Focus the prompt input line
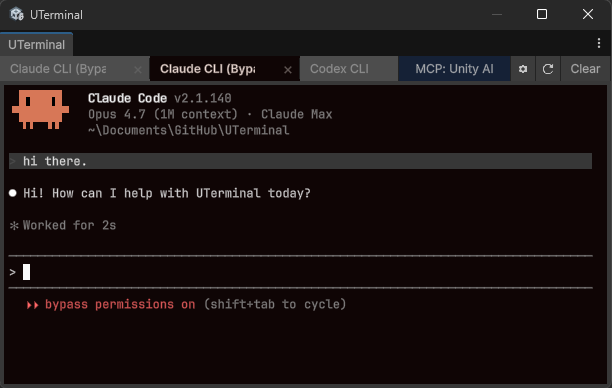 [x=301, y=272]
